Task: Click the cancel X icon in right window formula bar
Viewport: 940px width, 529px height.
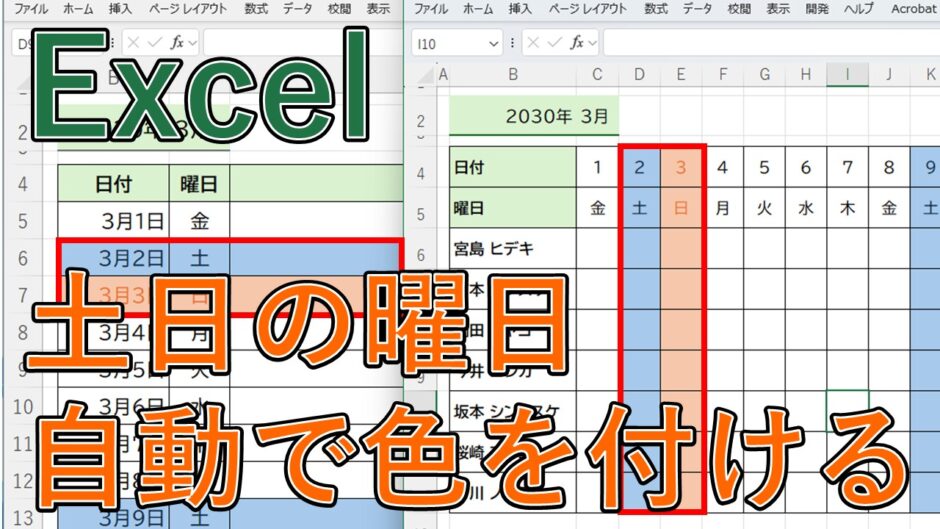Action: (x=534, y=42)
